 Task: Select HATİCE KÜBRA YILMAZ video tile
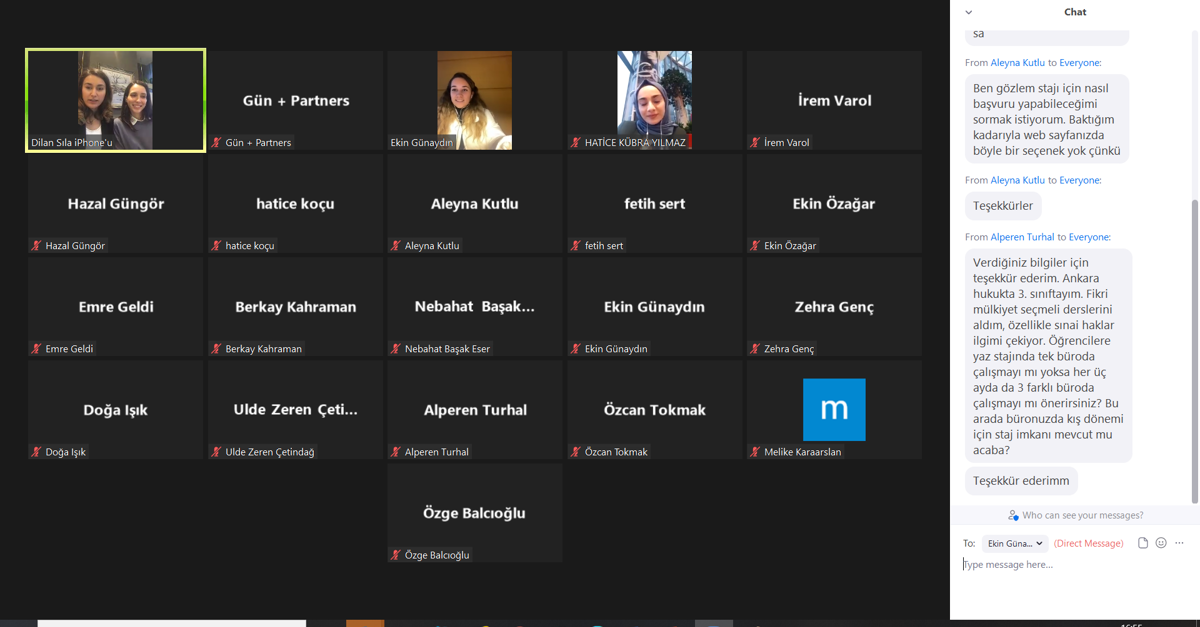[x=654, y=100]
